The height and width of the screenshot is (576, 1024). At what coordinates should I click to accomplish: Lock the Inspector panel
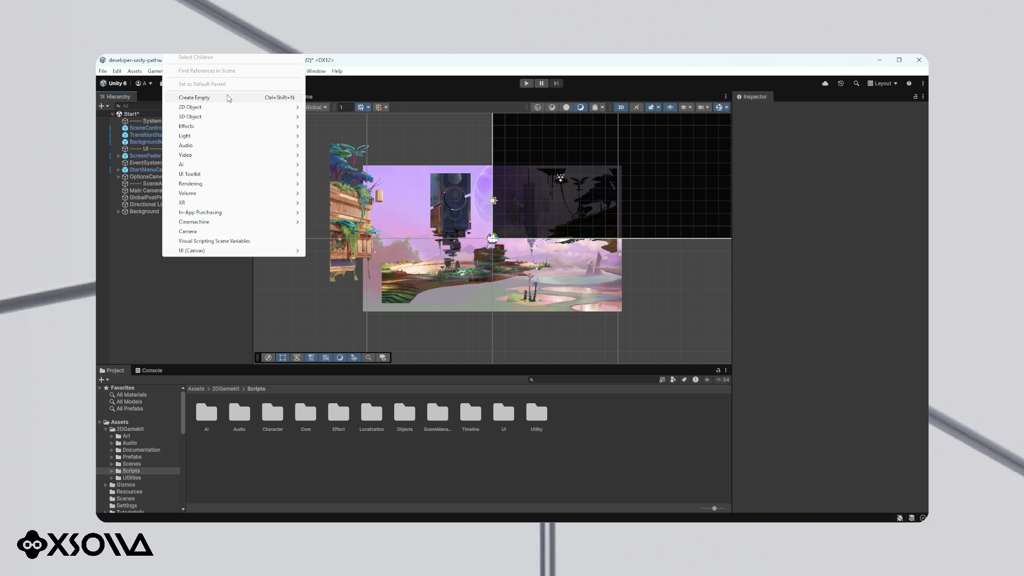click(915, 97)
